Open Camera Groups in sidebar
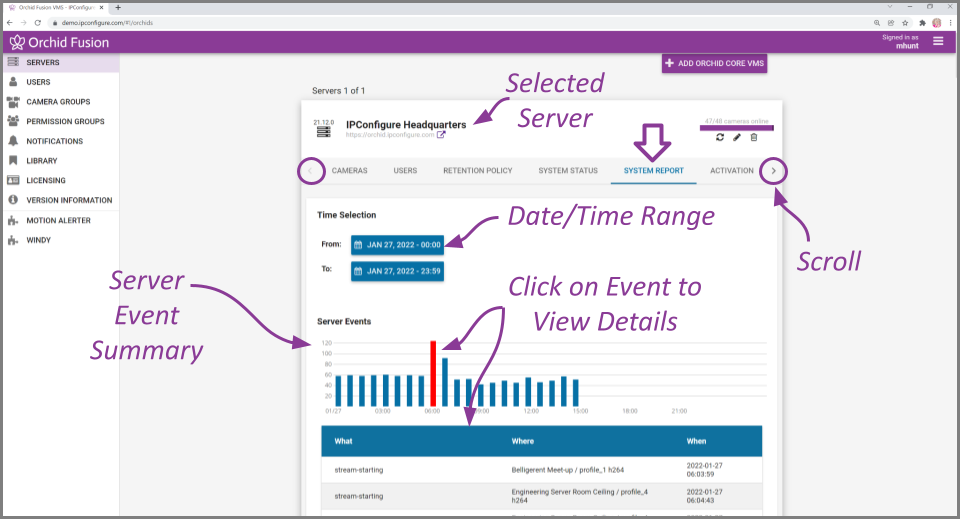The width and height of the screenshot is (960, 519). coord(61,102)
